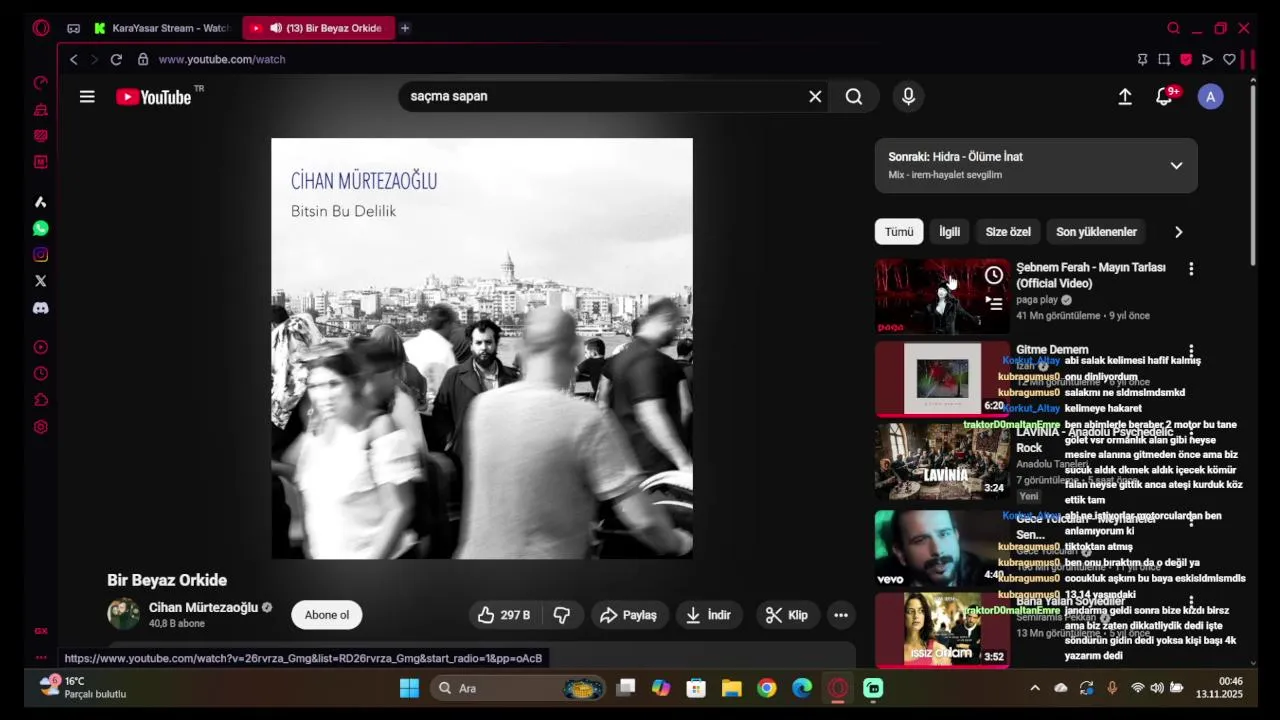This screenshot has height=720, width=1280.
Task: Switch to the KaraYasar Stream tab
Action: pos(162,28)
